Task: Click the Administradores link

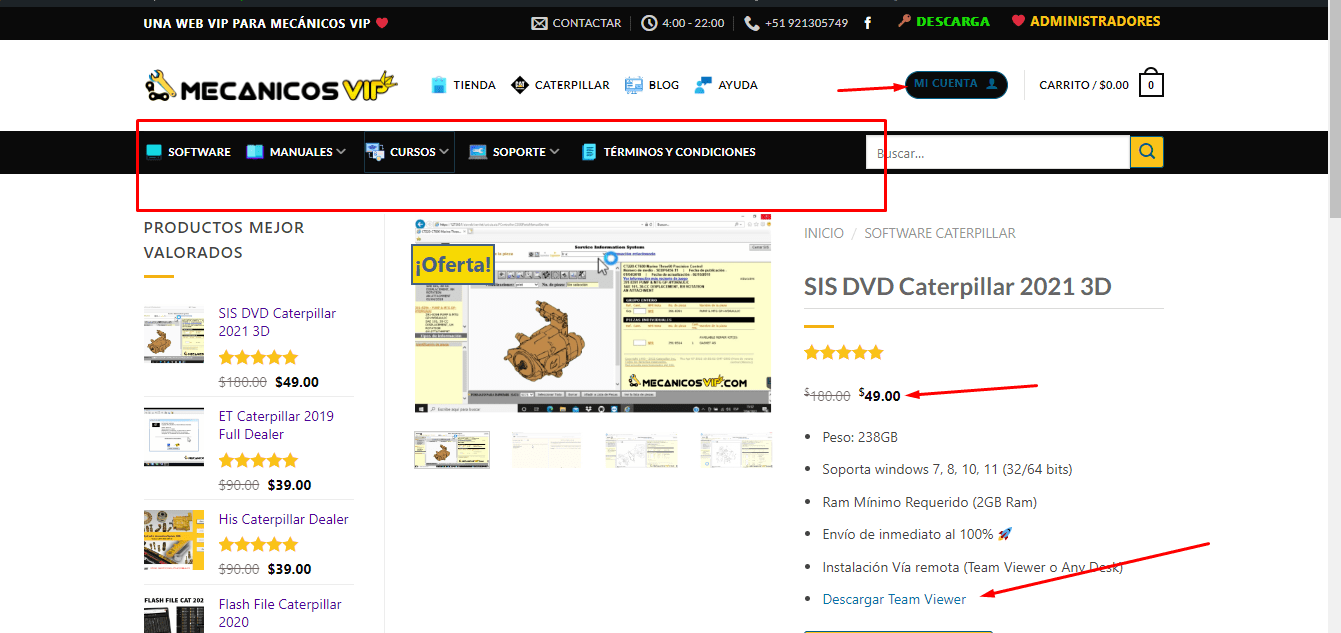Action: 1095,21
